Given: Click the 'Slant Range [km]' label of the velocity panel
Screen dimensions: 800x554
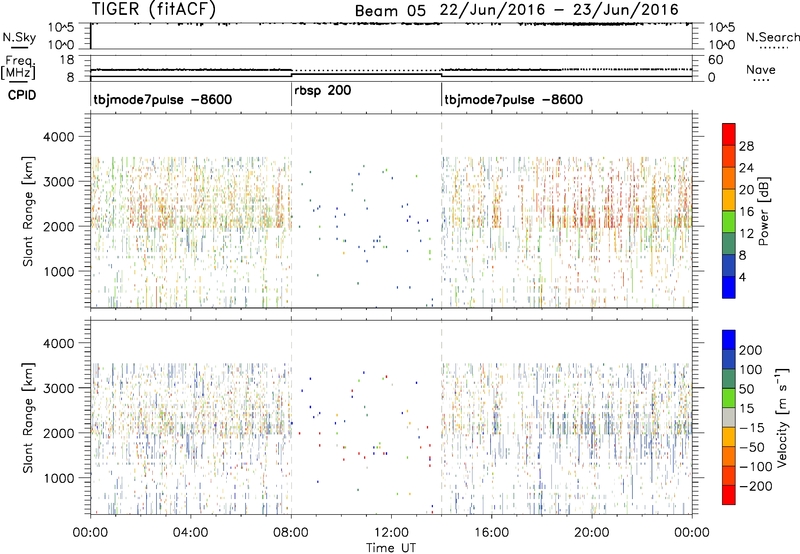Looking at the screenshot, I should 28,417.
